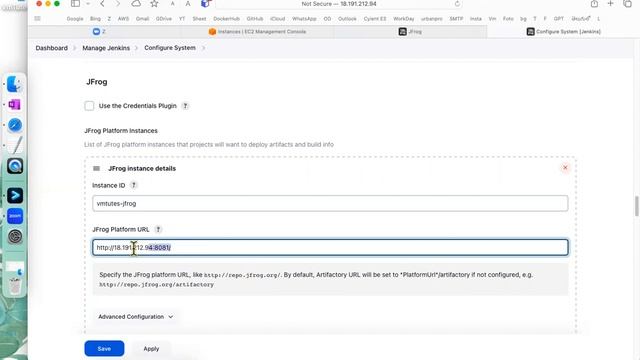
Task: Open the GDrive bookmark
Action: point(164,19)
